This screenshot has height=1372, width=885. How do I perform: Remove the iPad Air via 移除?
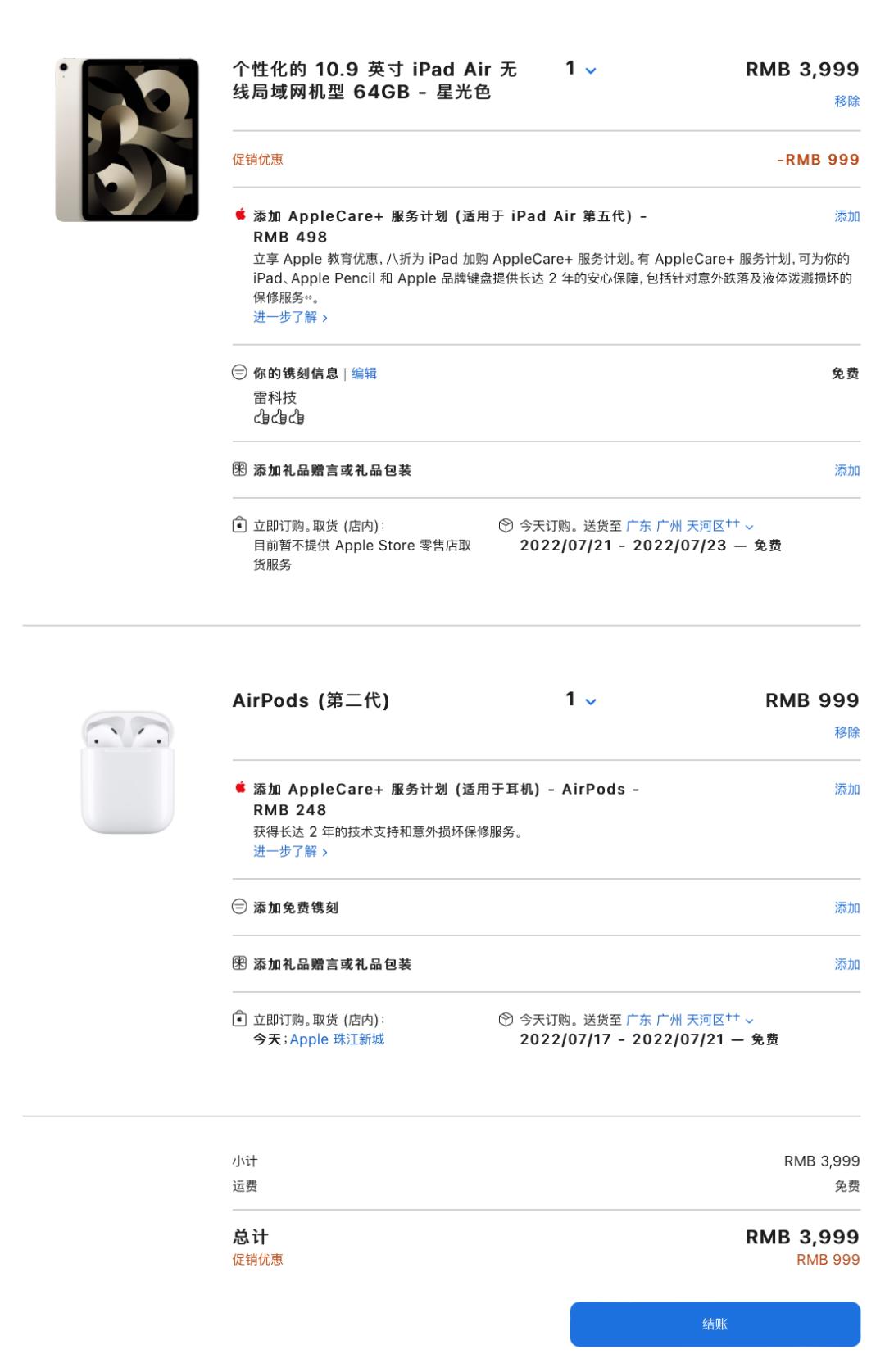click(847, 101)
